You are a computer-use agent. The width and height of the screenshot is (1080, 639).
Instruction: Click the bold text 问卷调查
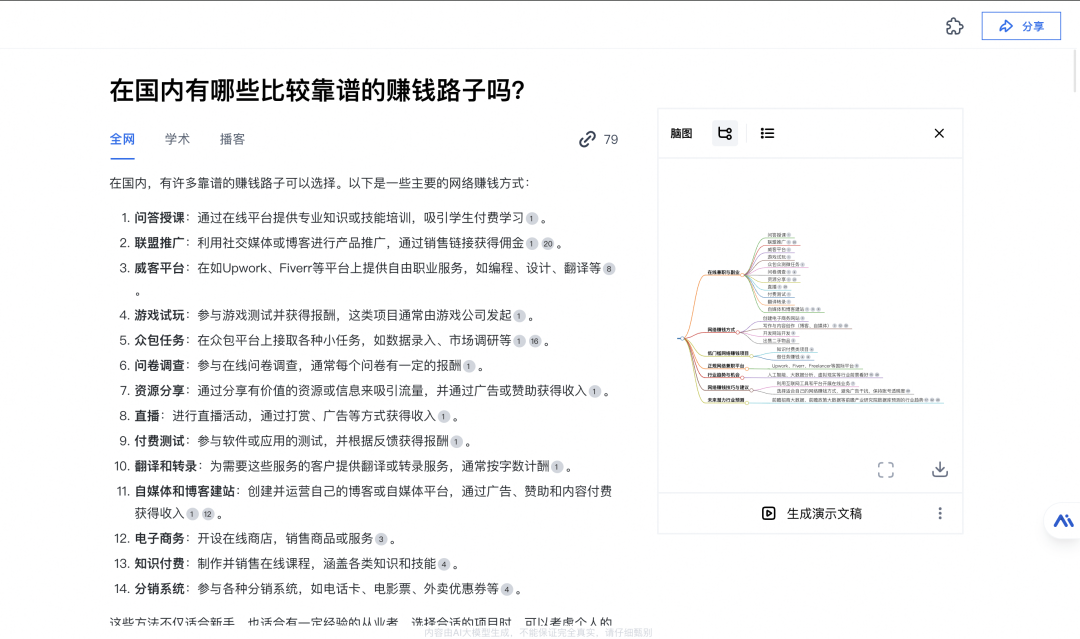coord(159,366)
